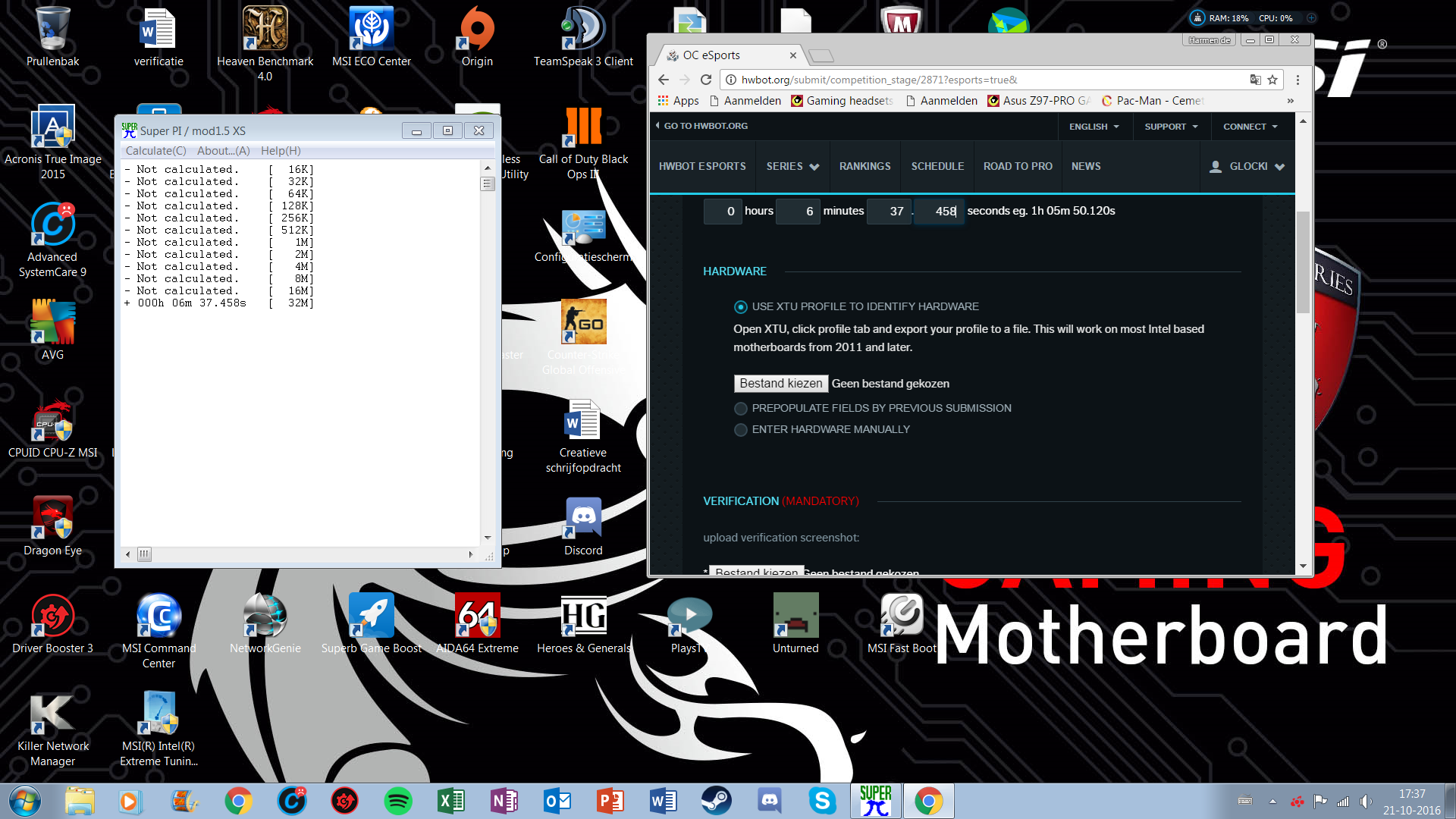Select Prepopulate fields by previous submission
Screen dimensions: 1456x819
(x=740, y=409)
